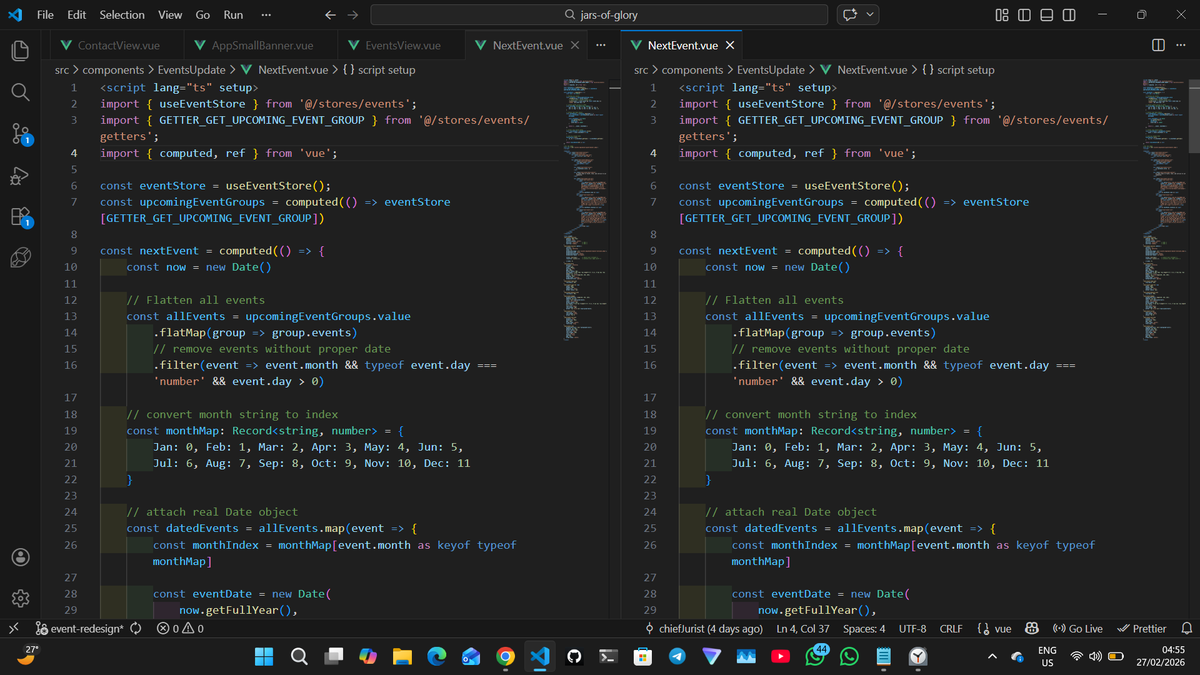Open the Extensions view
This screenshot has height=675, width=1200.
coord(20,217)
